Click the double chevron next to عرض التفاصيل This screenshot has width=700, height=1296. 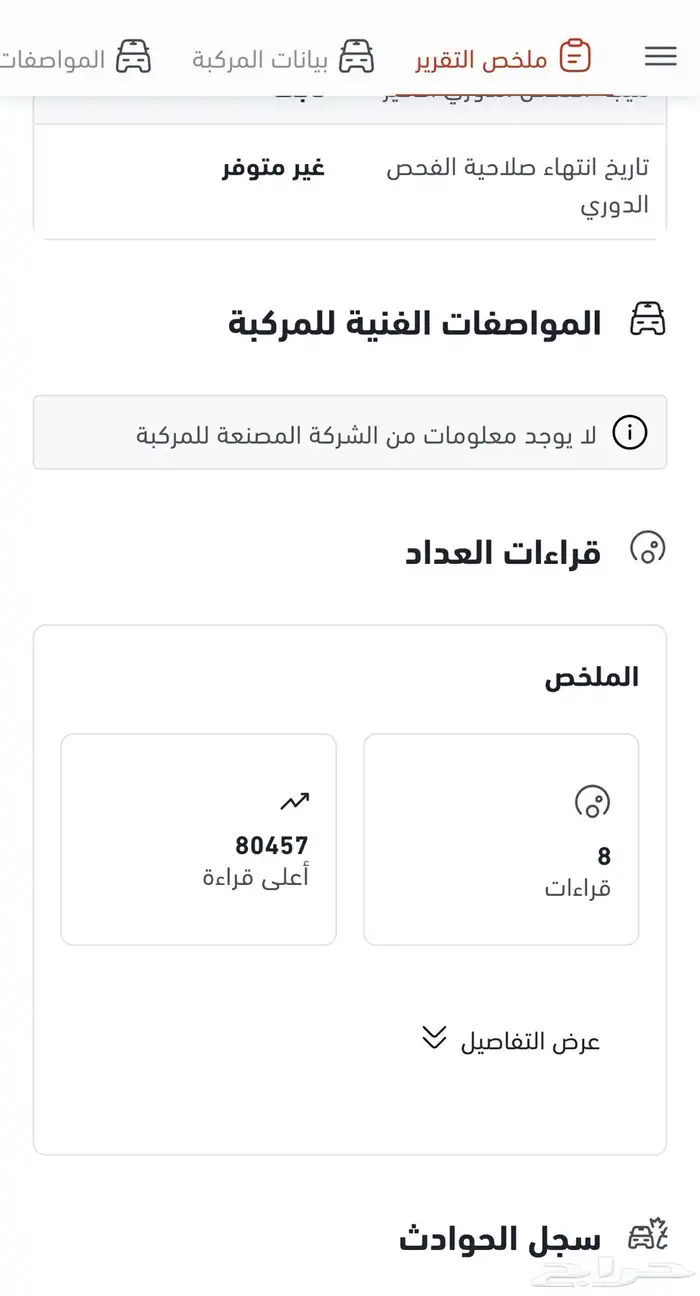[x=434, y=1039]
